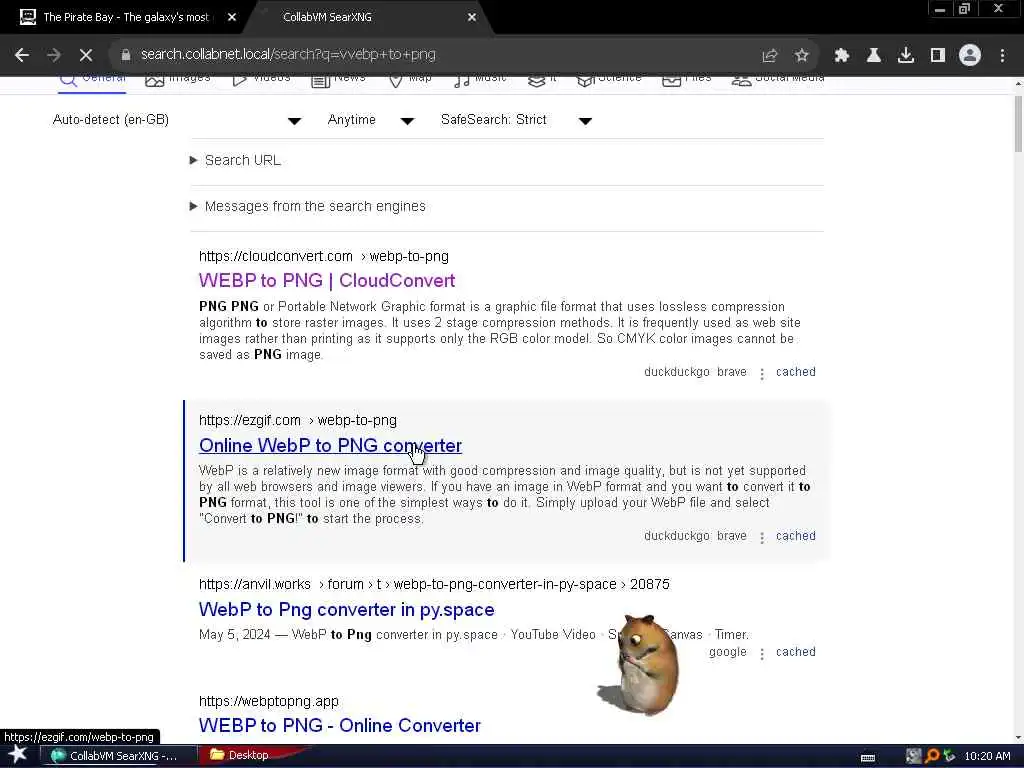This screenshot has width=1024, height=768.
Task: Toggle the side panel icon
Action: (938, 56)
